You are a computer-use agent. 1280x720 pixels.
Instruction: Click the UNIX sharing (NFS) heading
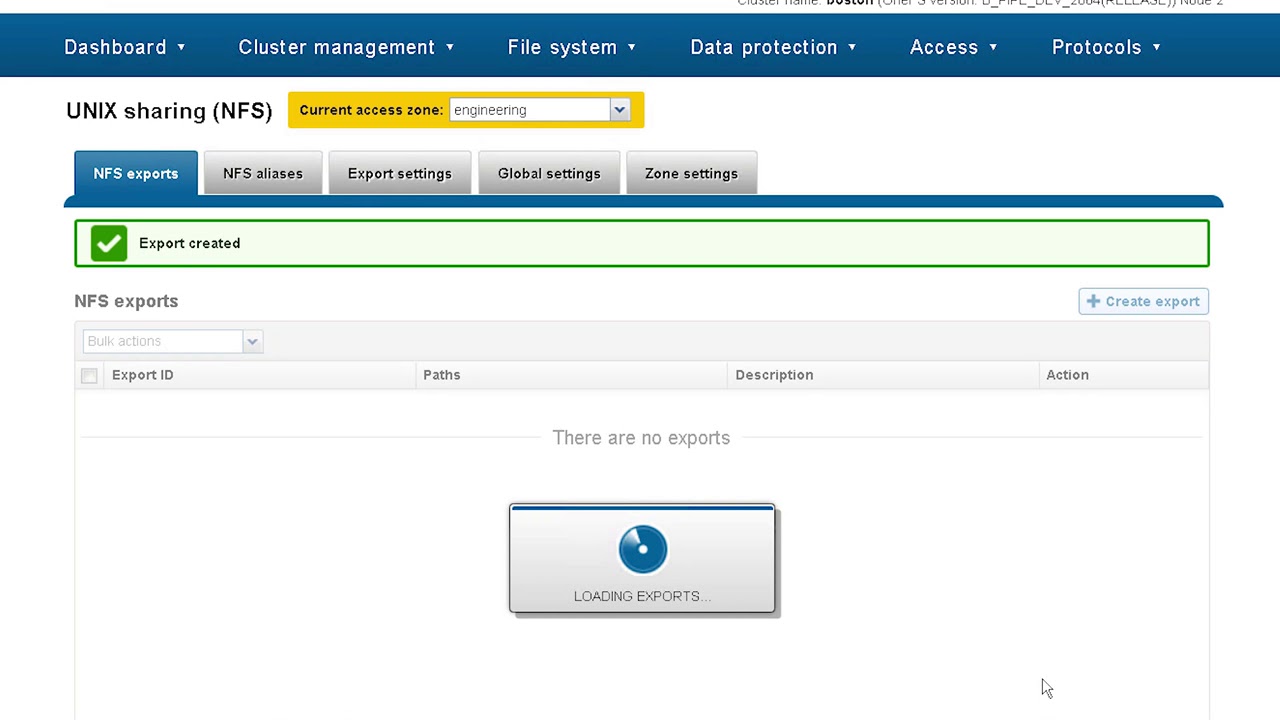[x=169, y=111]
